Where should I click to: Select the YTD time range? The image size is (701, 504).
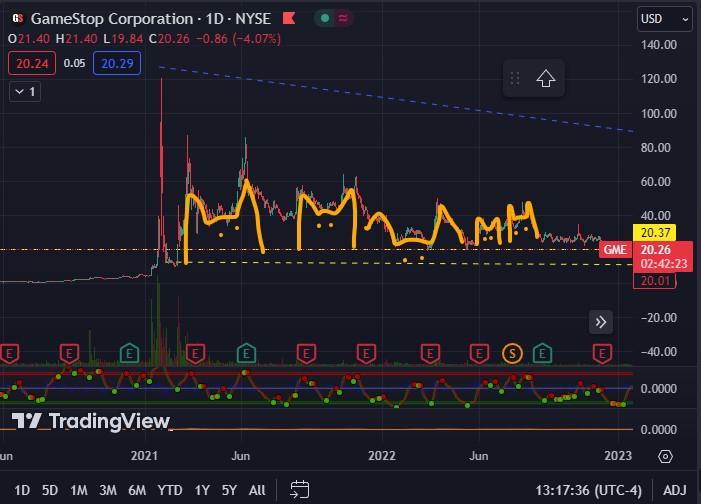pyautogui.click(x=170, y=490)
